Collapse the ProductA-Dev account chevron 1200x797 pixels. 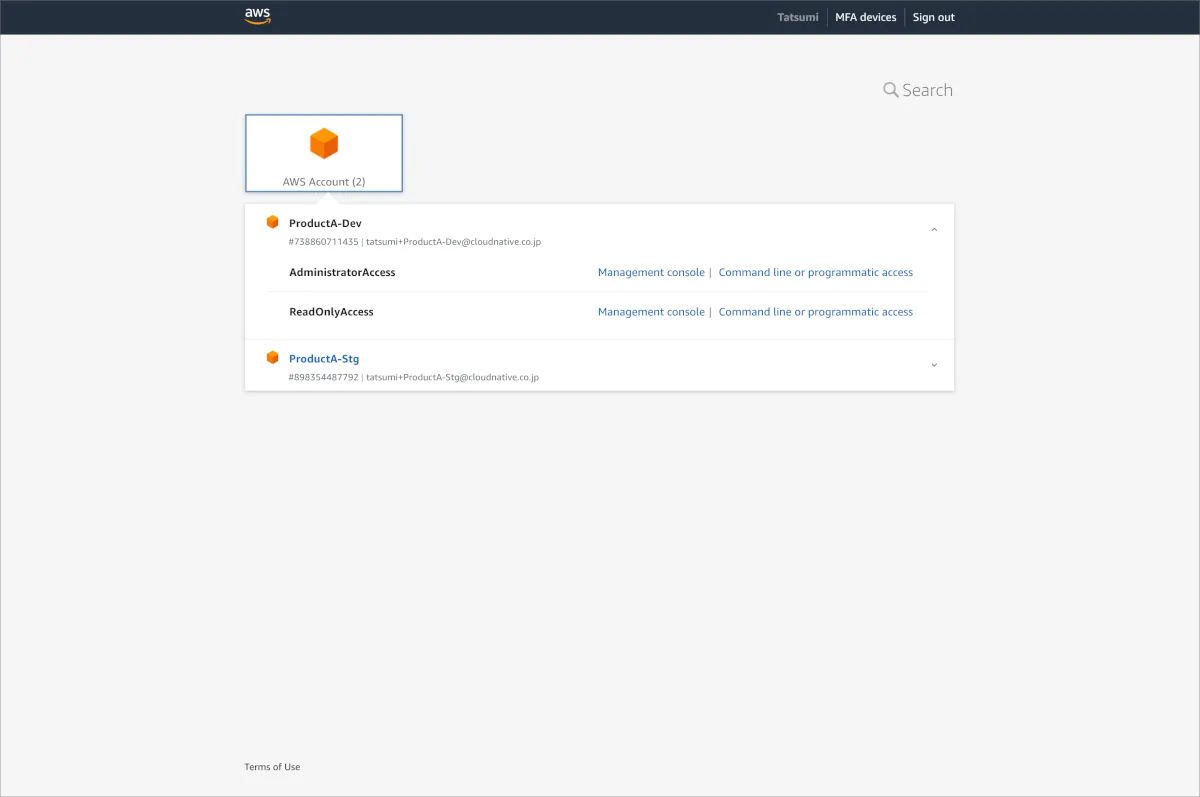(934, 230)
